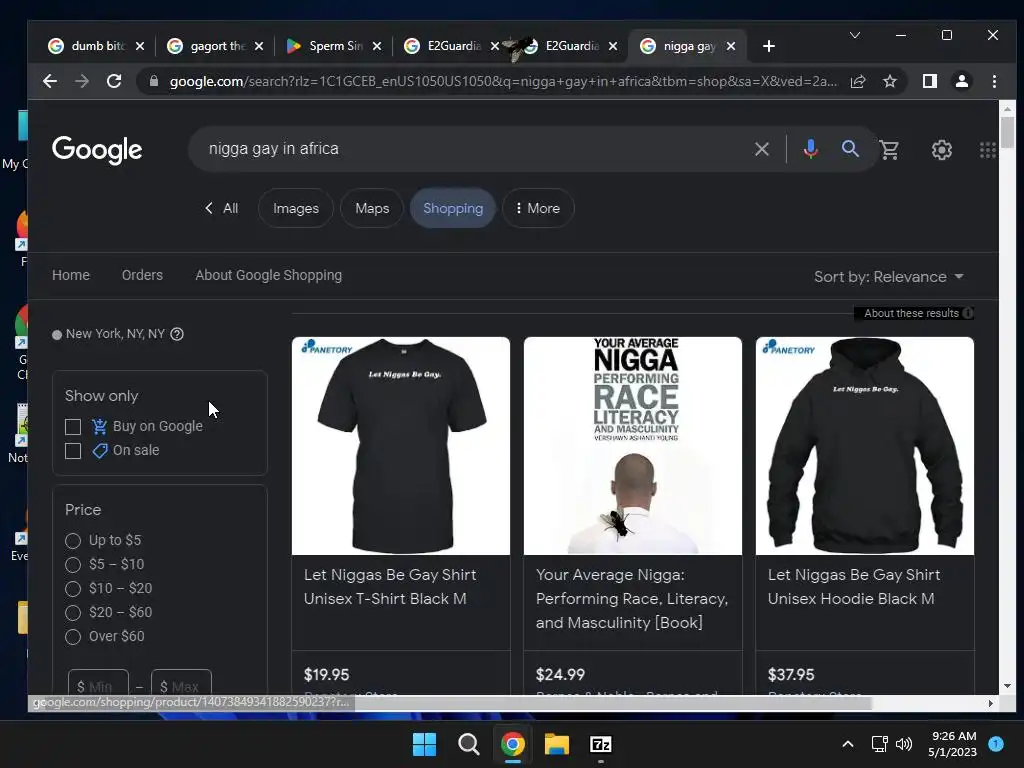Open the Home link in Google Shopping

pos(71,275)
